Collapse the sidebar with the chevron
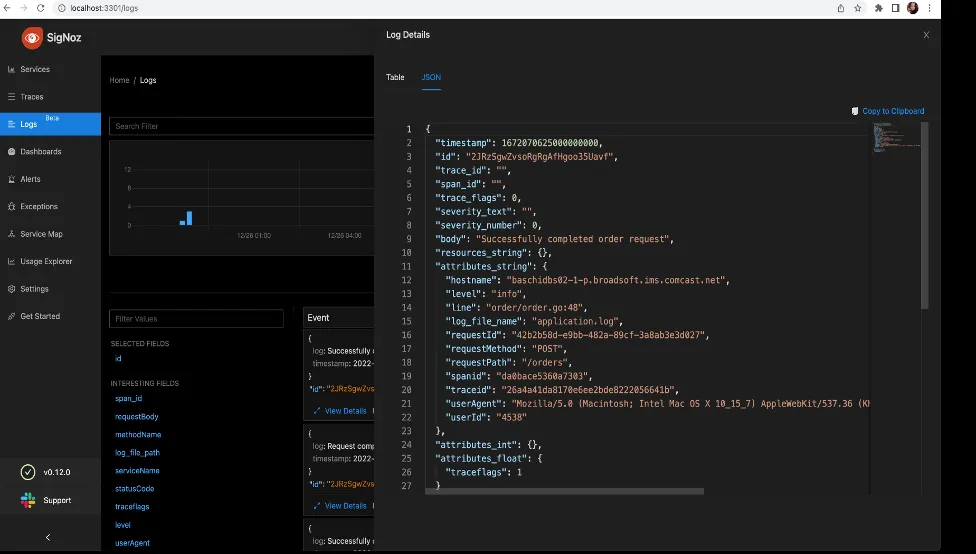The width and height of the screenshot is (976, 554). click(x=48, y=537)
